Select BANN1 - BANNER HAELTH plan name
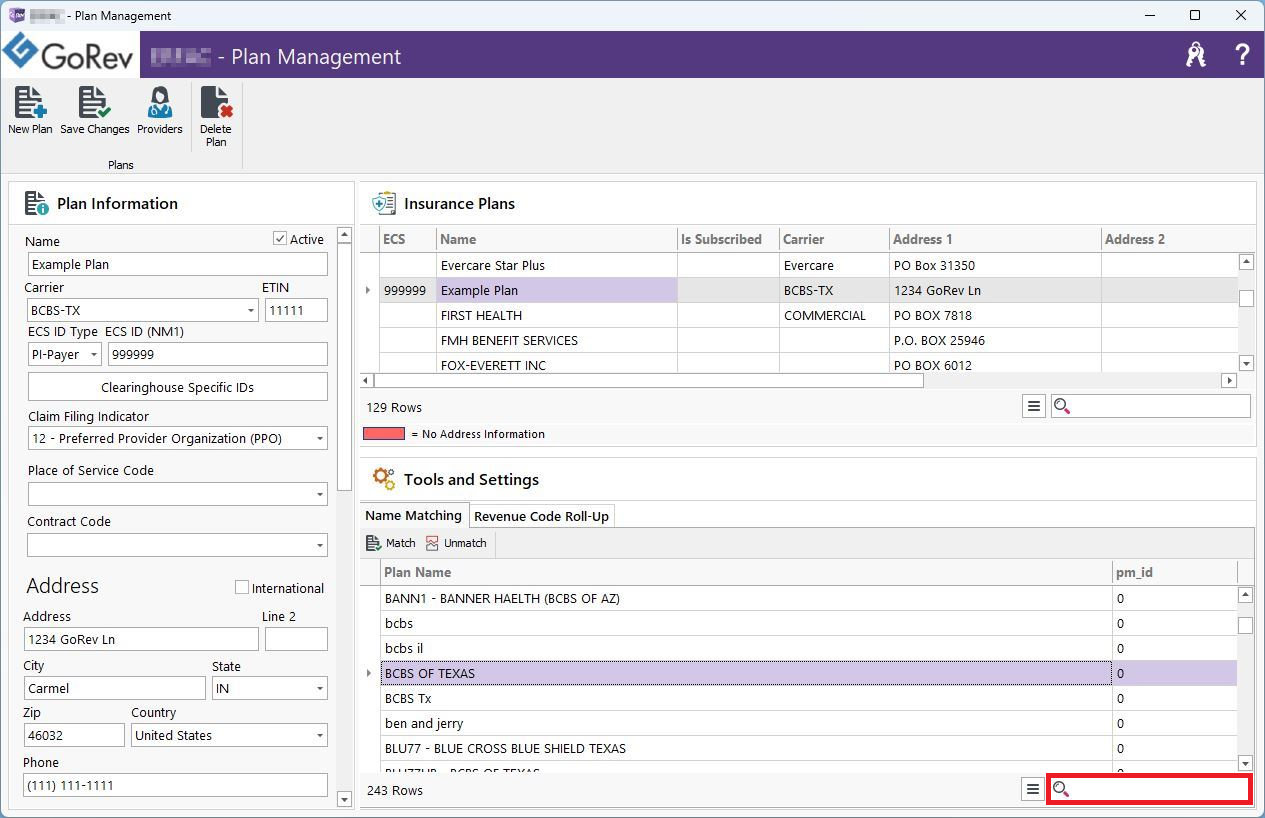The width and height of the screenshot is (1265, 818). 746,598
